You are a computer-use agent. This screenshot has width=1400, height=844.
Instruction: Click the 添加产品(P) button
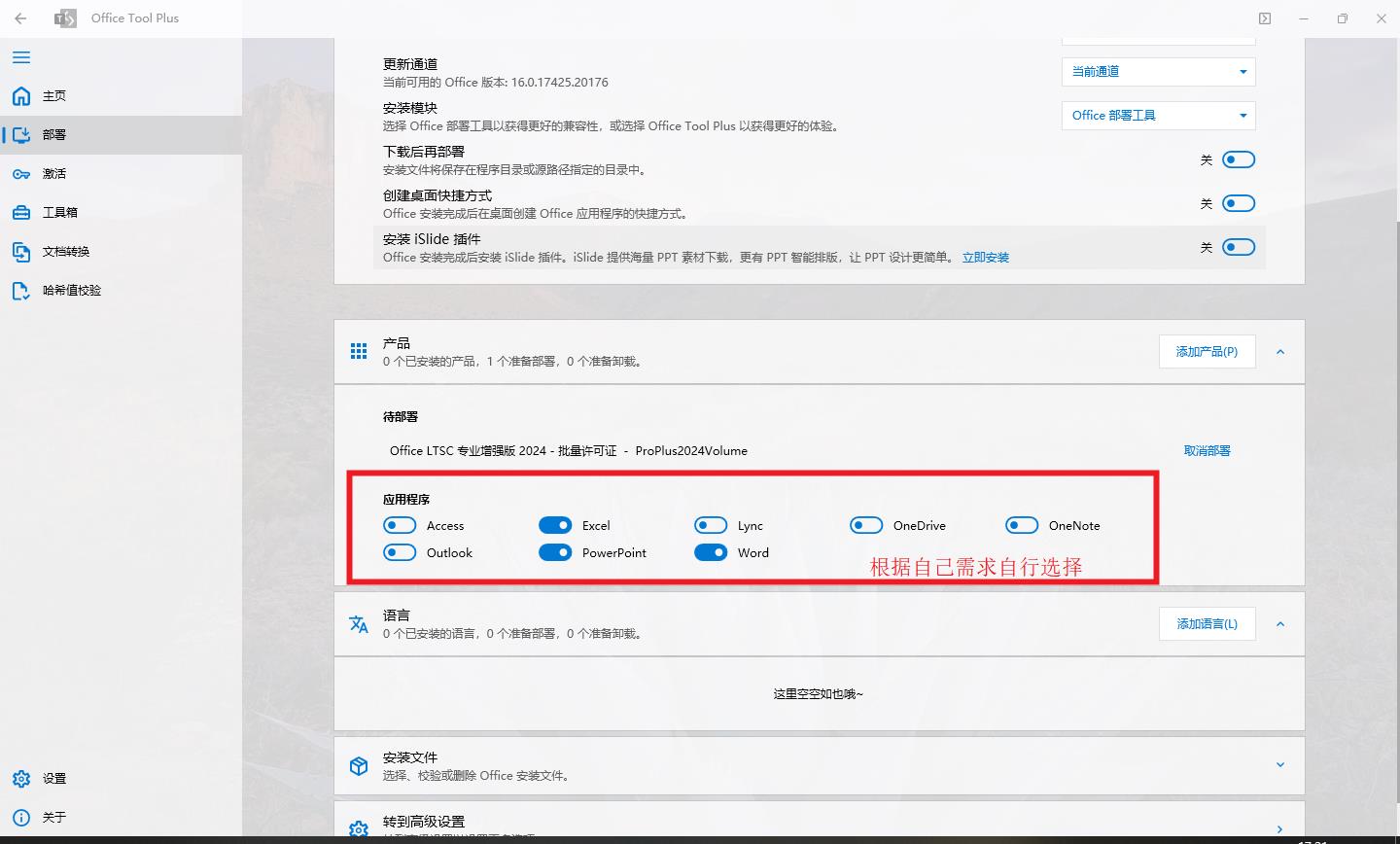1207,351
